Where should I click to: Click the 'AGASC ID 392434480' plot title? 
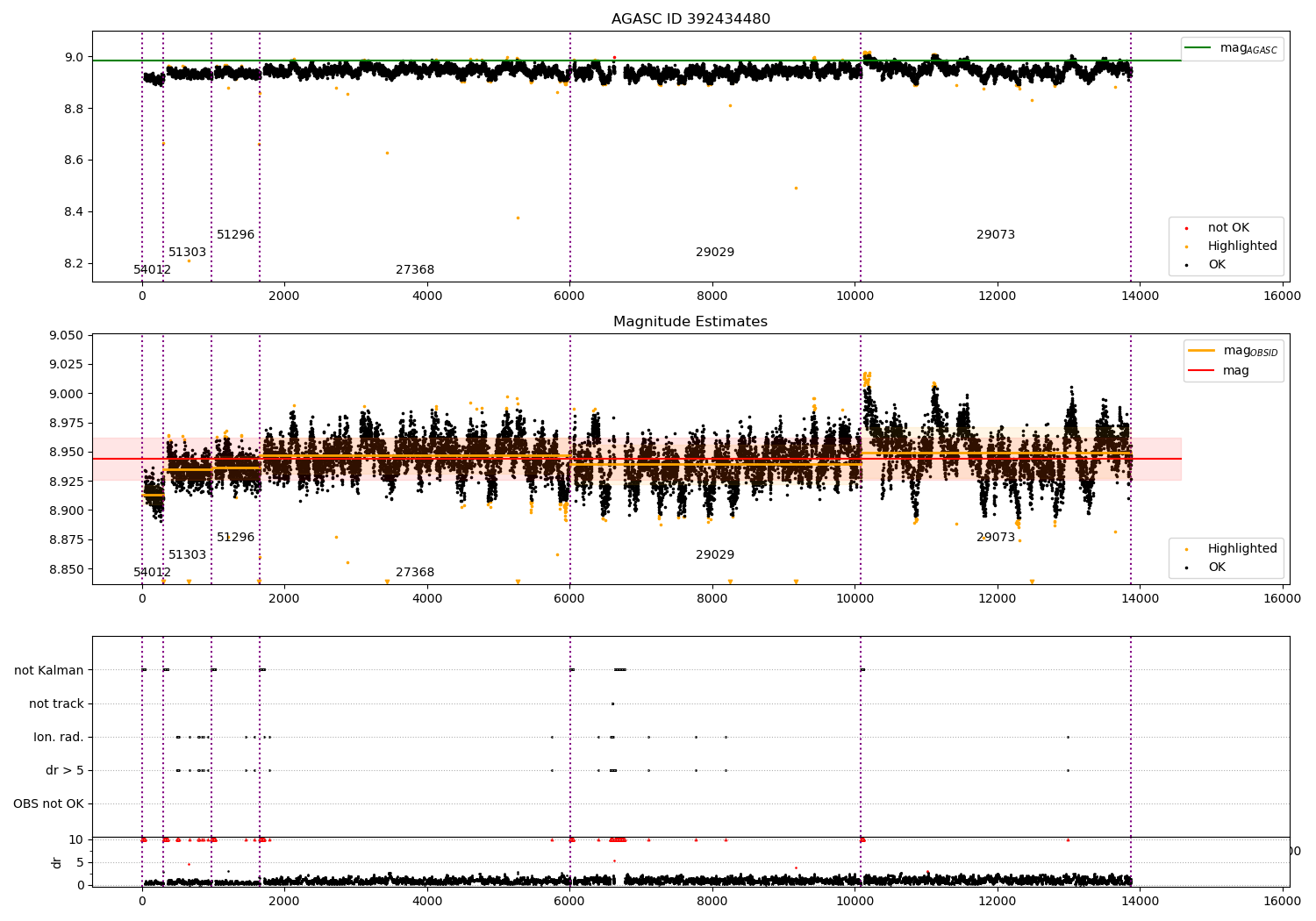click(690, 19)
